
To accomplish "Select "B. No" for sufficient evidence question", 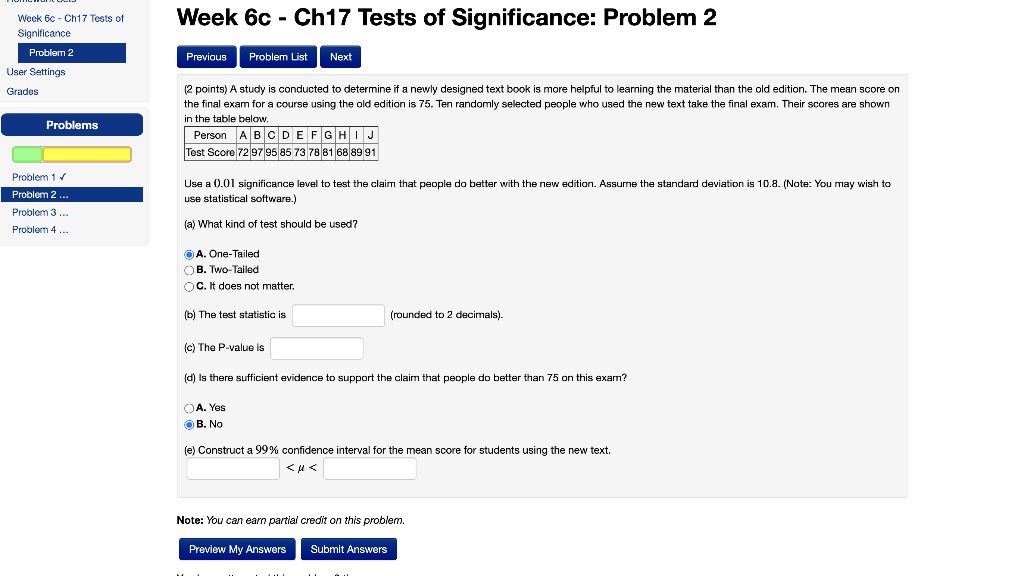I will click(188, 424).
